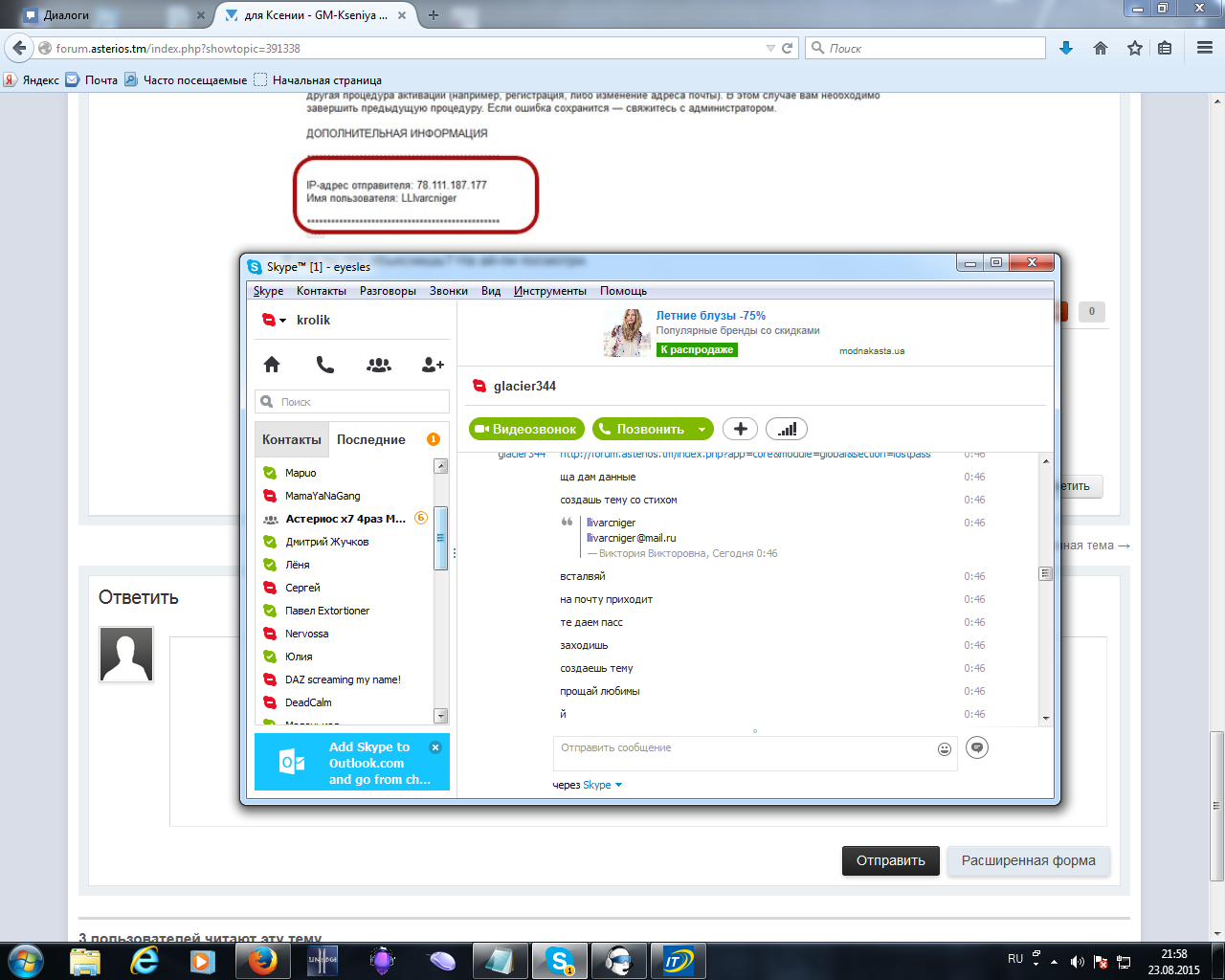
Task: Open Часто посещаемые bookmark folder
Action: coord(186,80)
